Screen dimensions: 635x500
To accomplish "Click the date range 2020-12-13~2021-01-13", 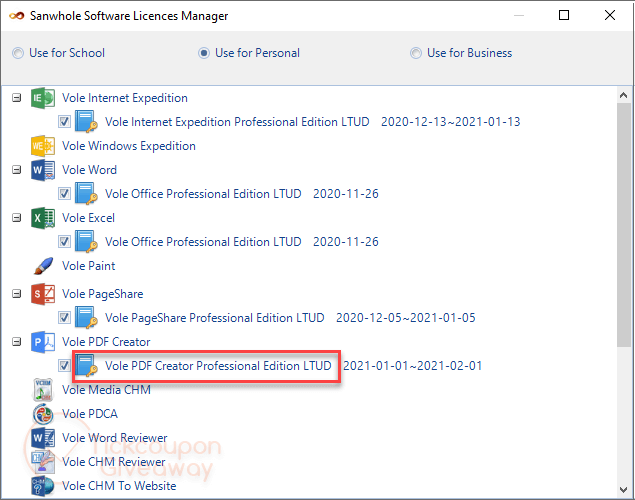I will tap(451, 122).
